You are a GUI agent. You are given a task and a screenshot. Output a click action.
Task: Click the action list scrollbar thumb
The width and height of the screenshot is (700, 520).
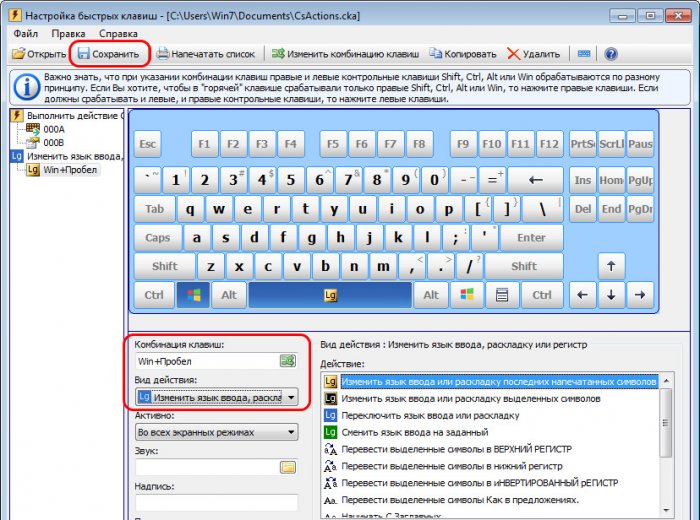tap(666, 423)
